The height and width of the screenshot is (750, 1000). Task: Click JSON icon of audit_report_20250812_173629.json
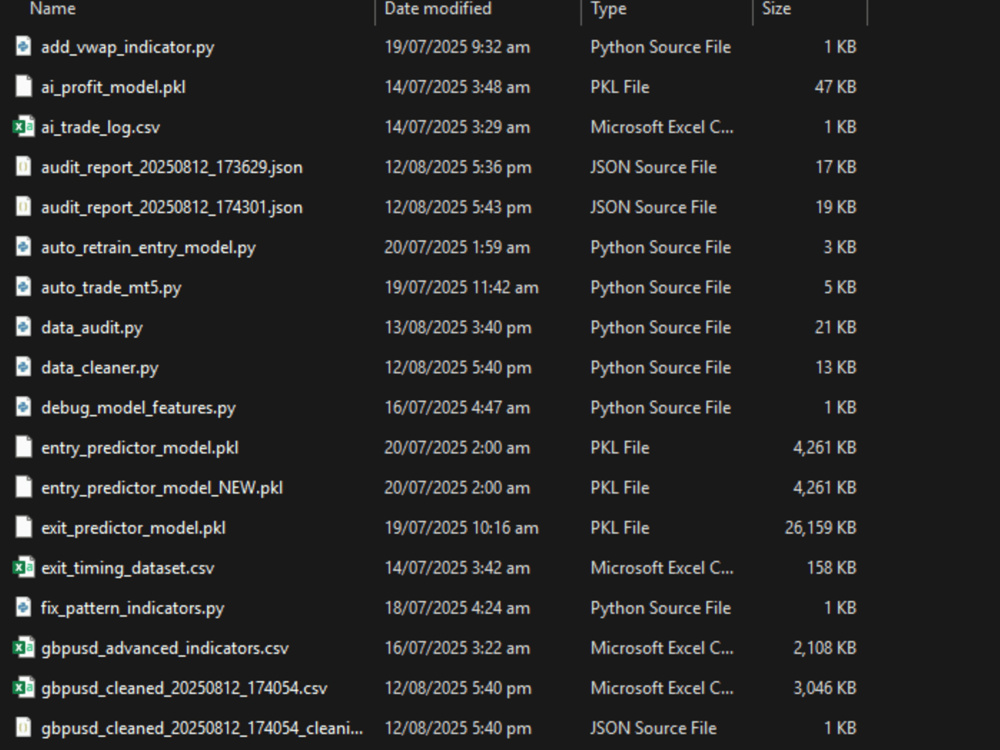pos(24,167)
